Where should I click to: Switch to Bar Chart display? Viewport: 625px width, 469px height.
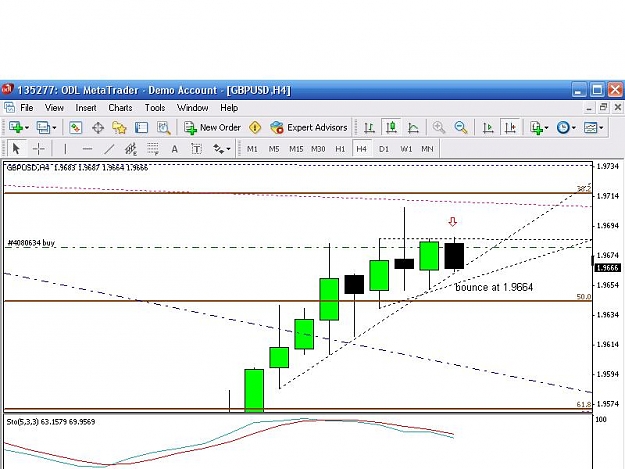pyautogui.click(x=369, y=128)
